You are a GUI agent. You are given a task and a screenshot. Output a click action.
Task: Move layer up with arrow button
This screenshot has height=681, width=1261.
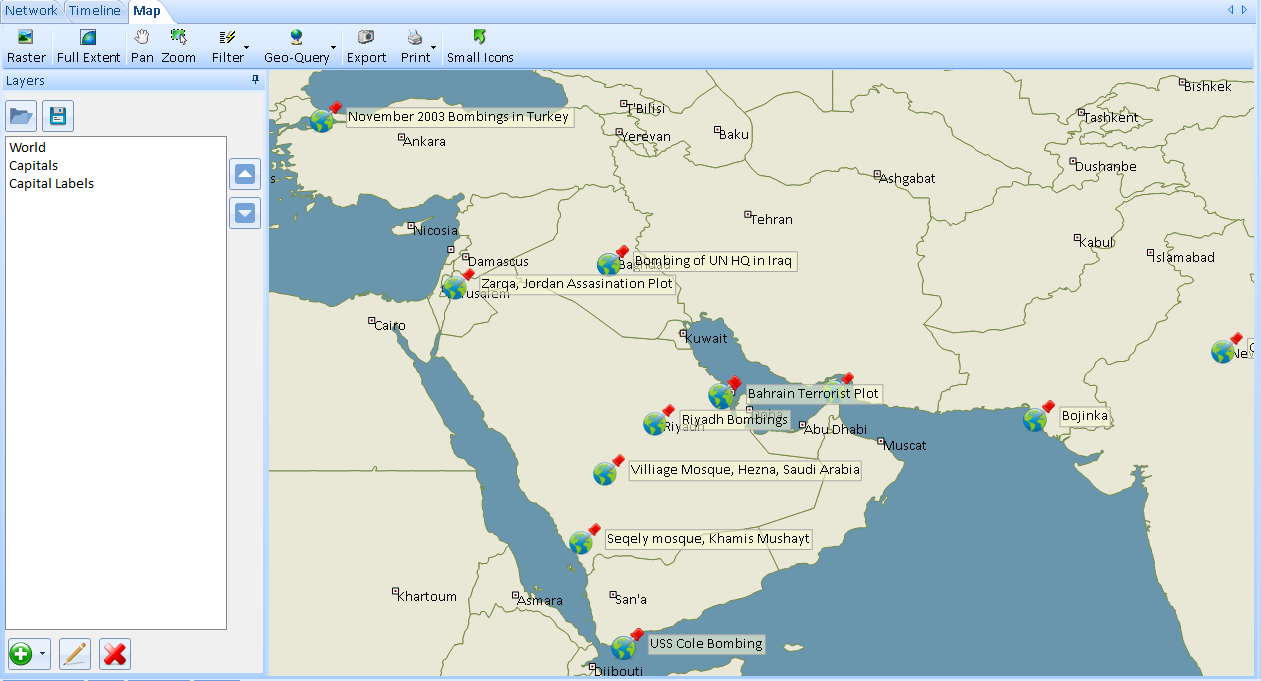(245, 175)
